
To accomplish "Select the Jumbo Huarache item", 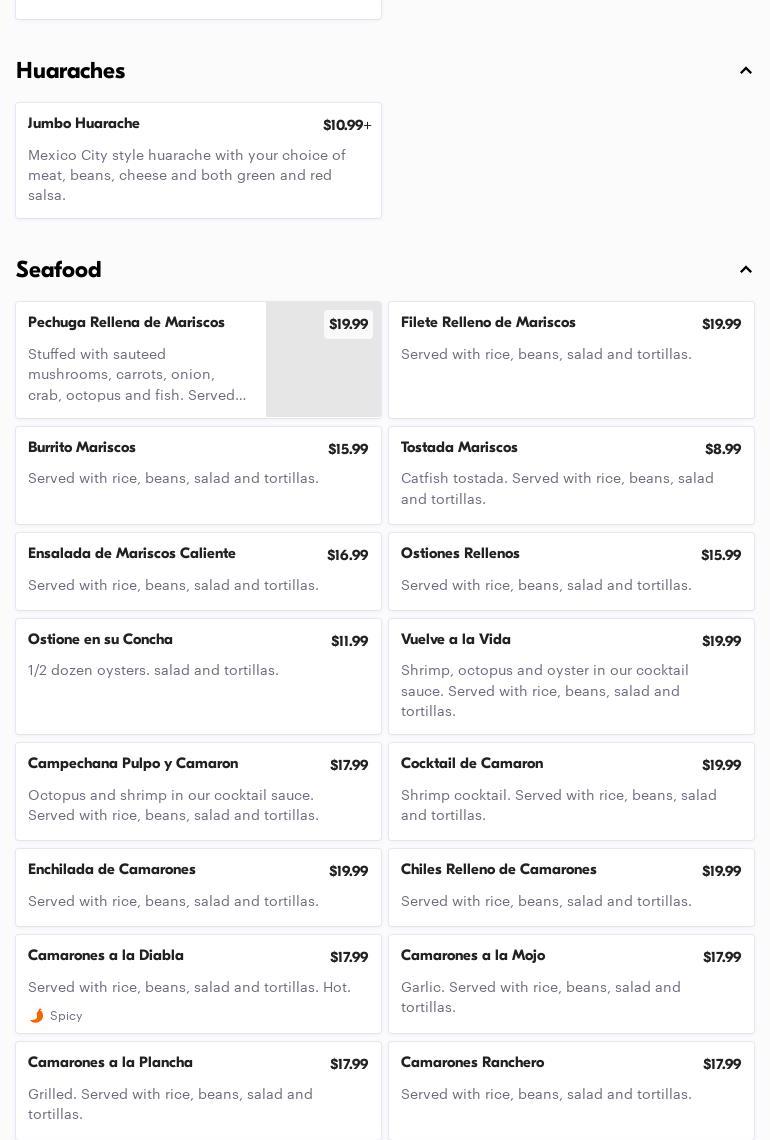I will point(198,160).
